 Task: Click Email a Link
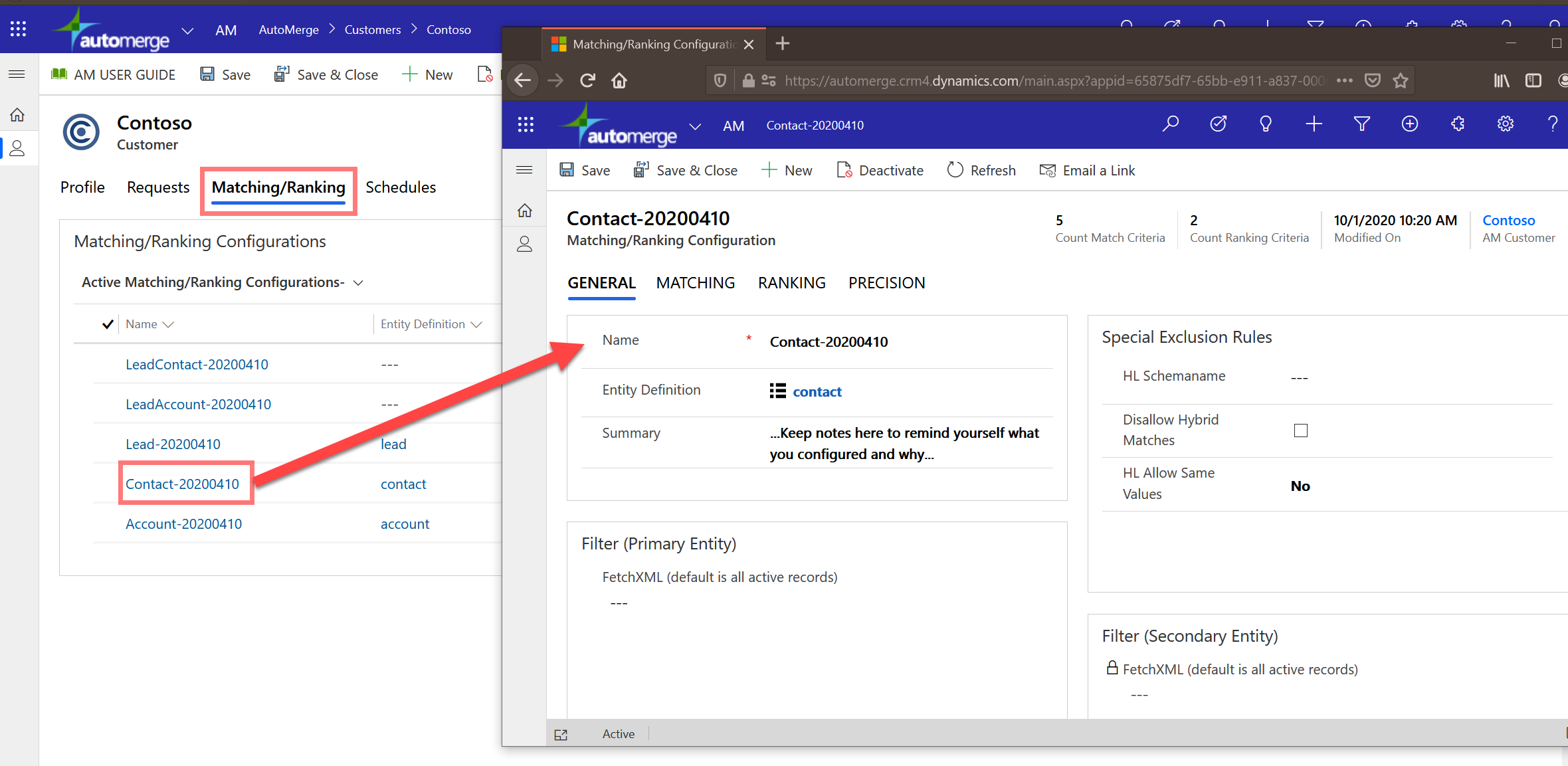click(x=1087, y=171)
